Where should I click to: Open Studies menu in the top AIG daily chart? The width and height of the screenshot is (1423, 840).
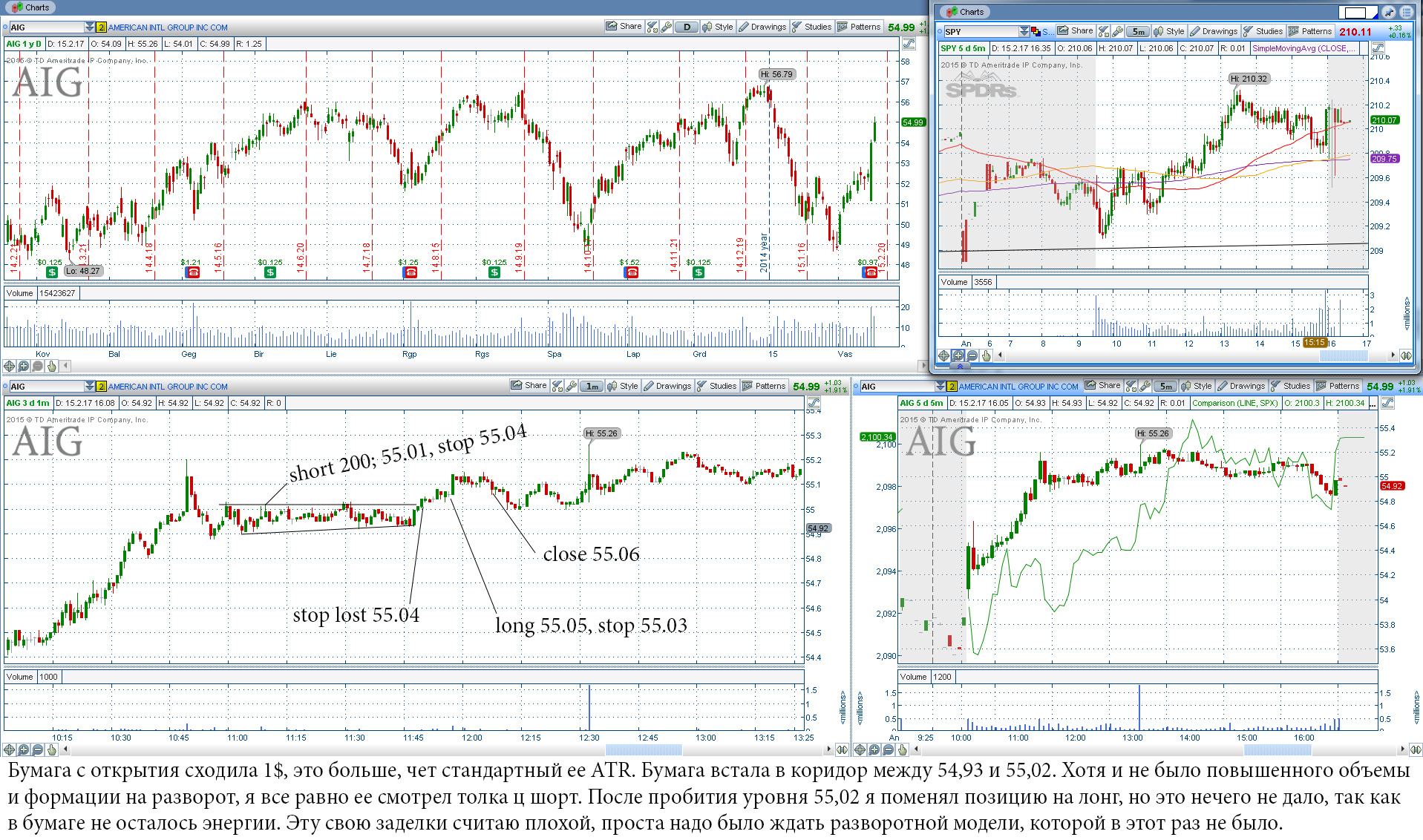811,27
